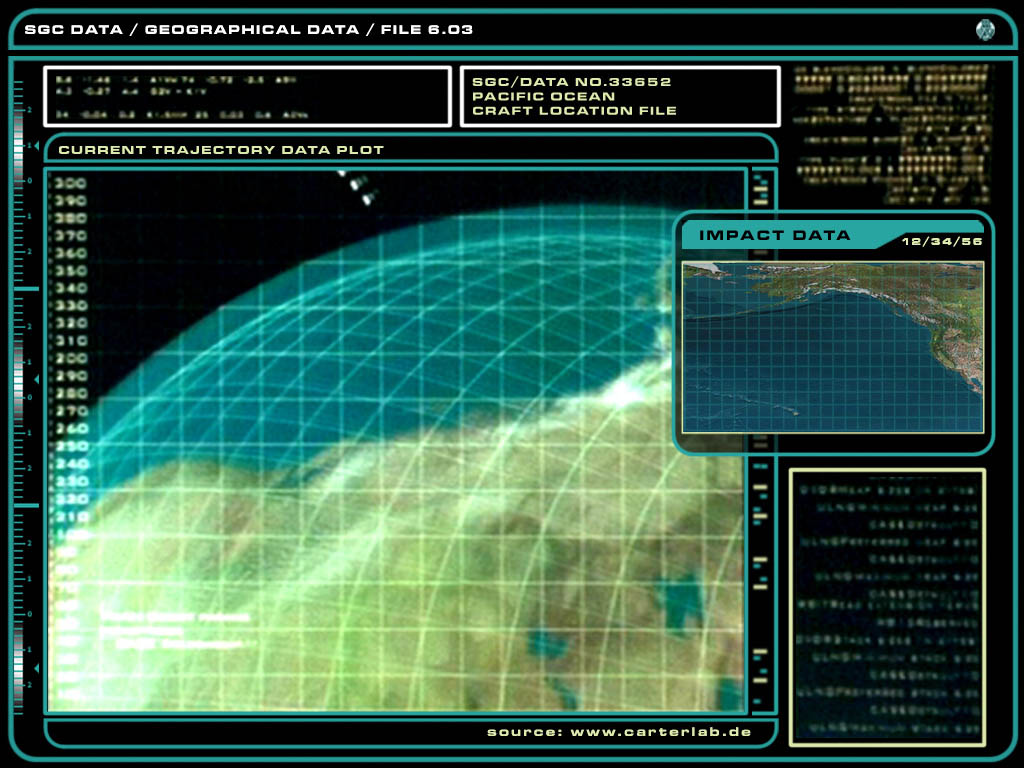Go to the GEOGRAPHICAL DATA breadcrumb segment
The height and width of the screenshot is (768, 1024).
(251, 29)
